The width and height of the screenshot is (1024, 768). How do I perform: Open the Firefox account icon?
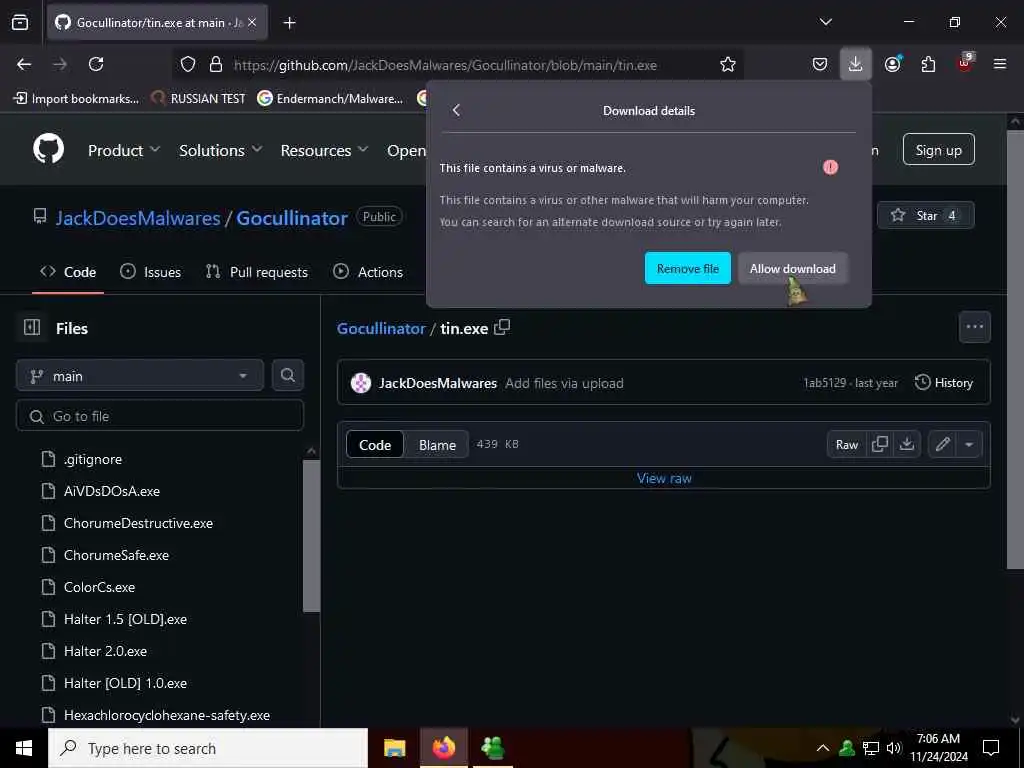coord(892,64)
